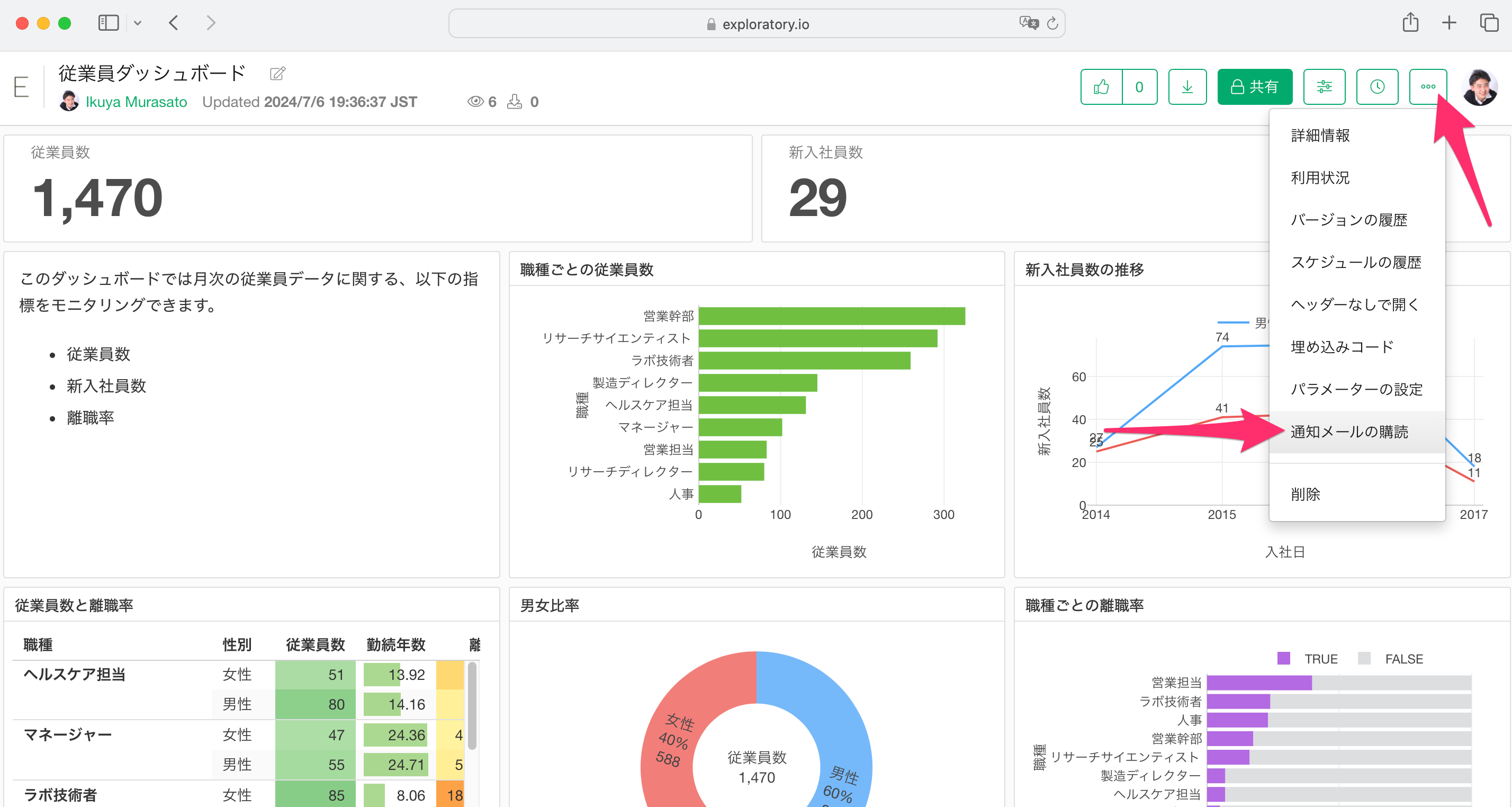Viewport: 1512px width, 807px height.
Task: Click the schedule clock icon
Action: click(x=1377, y=87)
